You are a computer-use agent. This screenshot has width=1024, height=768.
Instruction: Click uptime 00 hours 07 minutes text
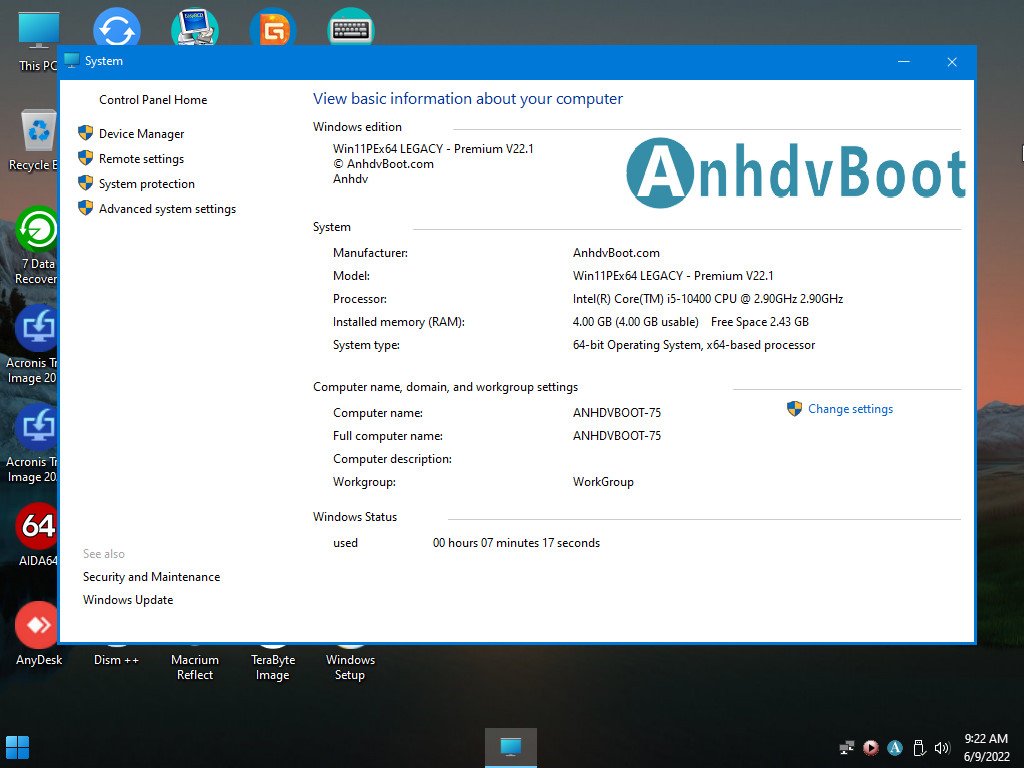coord(516,543)
